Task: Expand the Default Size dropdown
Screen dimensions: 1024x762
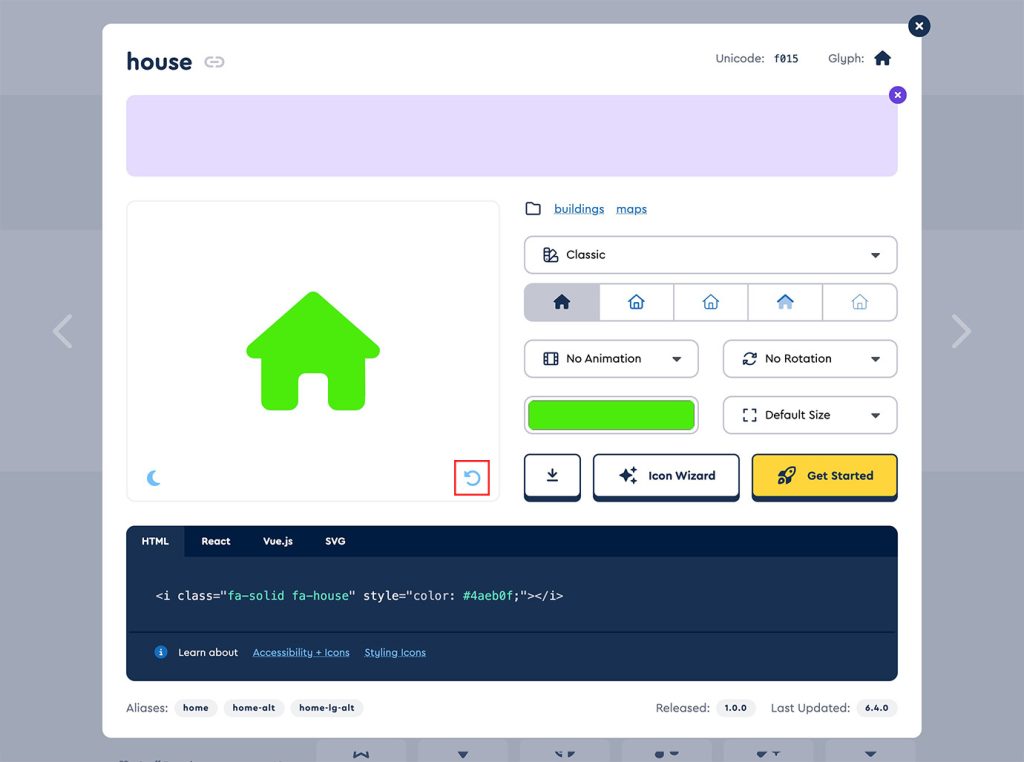Action: 809,415
